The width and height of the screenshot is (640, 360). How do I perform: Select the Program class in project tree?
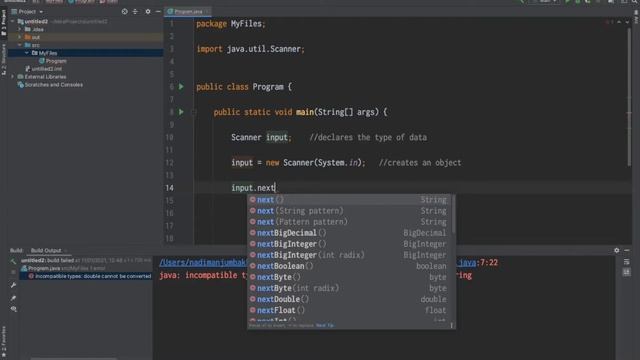(x=53, y=61)
